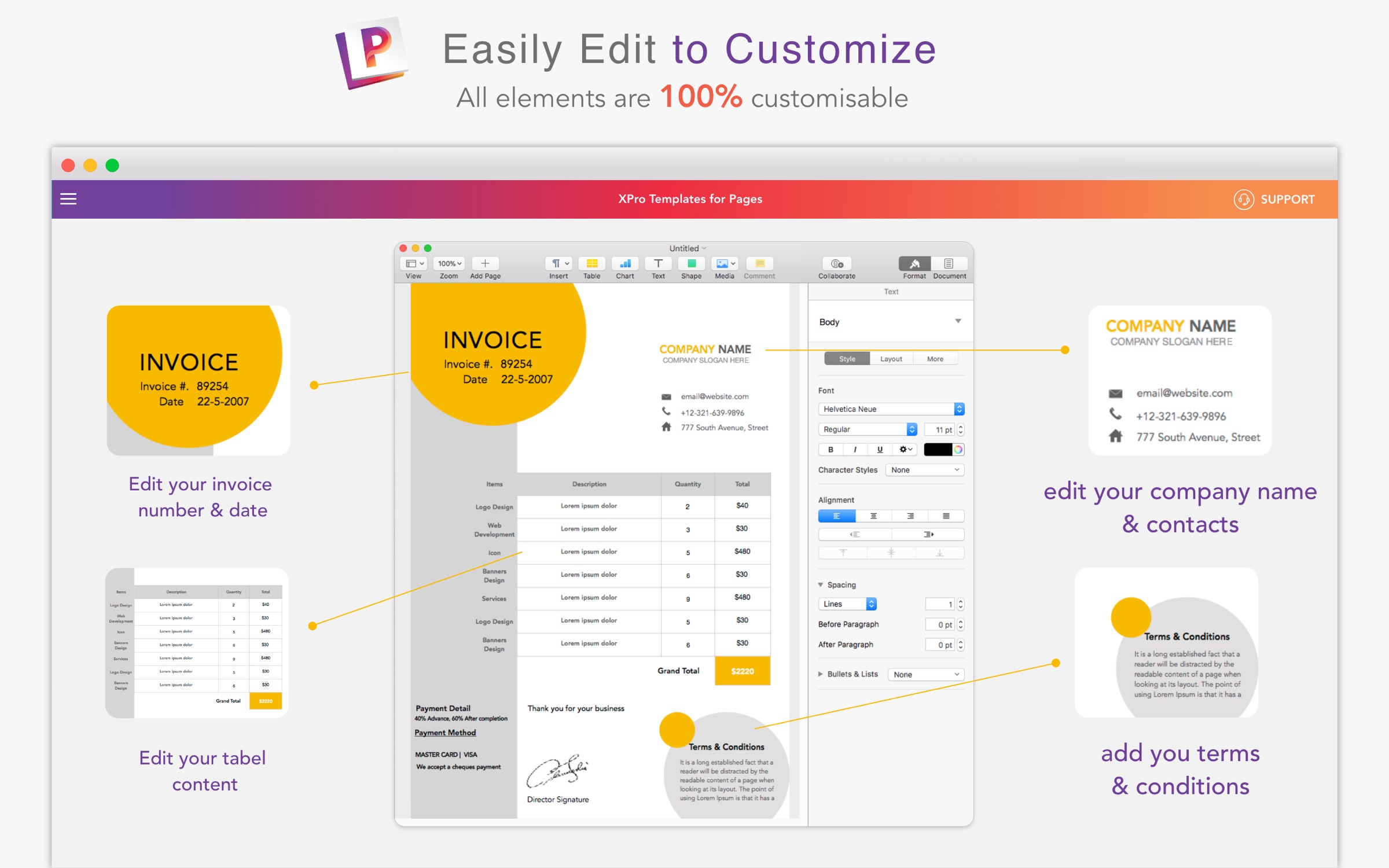Click the black text color swatch
The image size is (1389, 868).
click(x=937, y=450)
